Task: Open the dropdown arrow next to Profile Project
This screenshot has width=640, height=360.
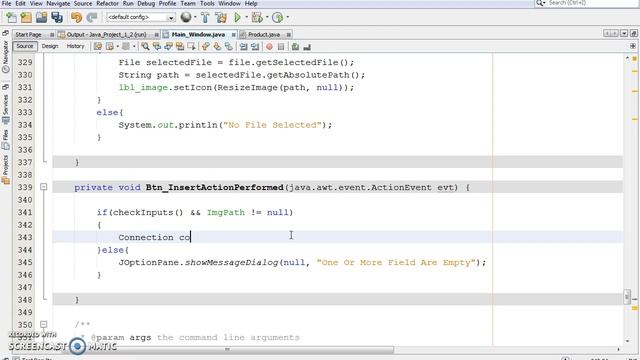Action: click(287, 17)
